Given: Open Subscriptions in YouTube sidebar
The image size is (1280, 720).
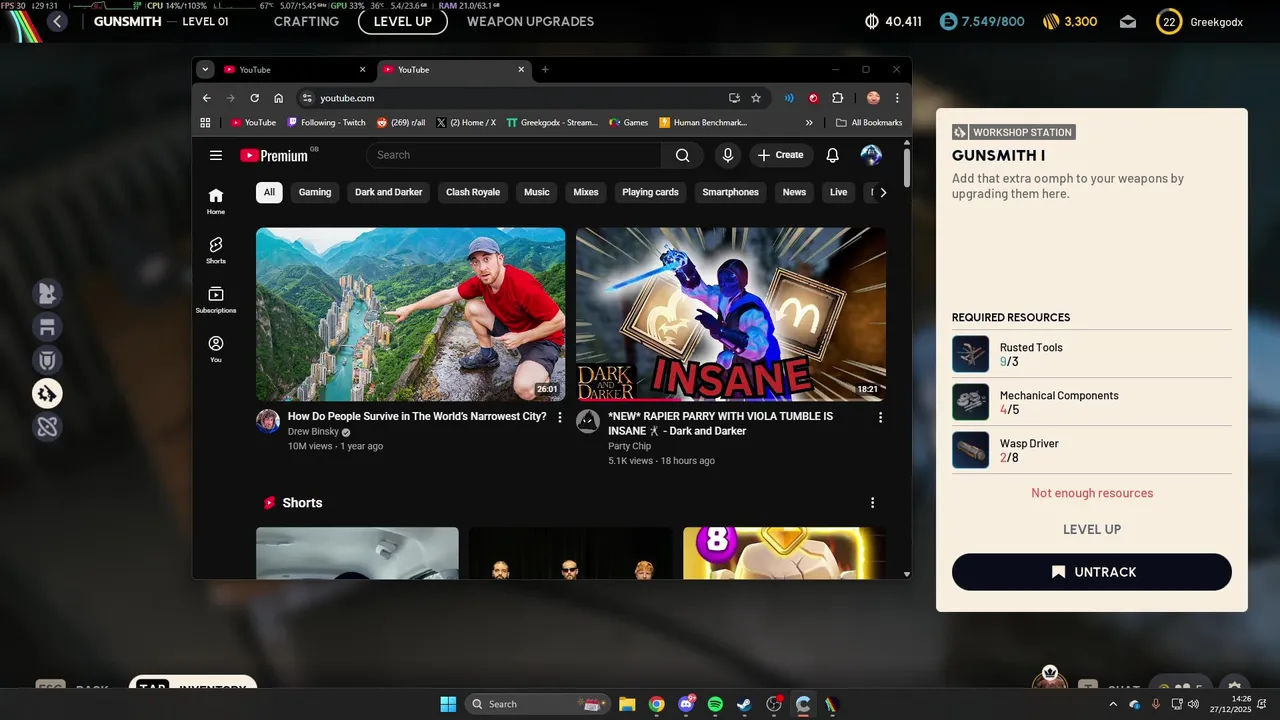Looking at the screenshot, I should (216, 299).
